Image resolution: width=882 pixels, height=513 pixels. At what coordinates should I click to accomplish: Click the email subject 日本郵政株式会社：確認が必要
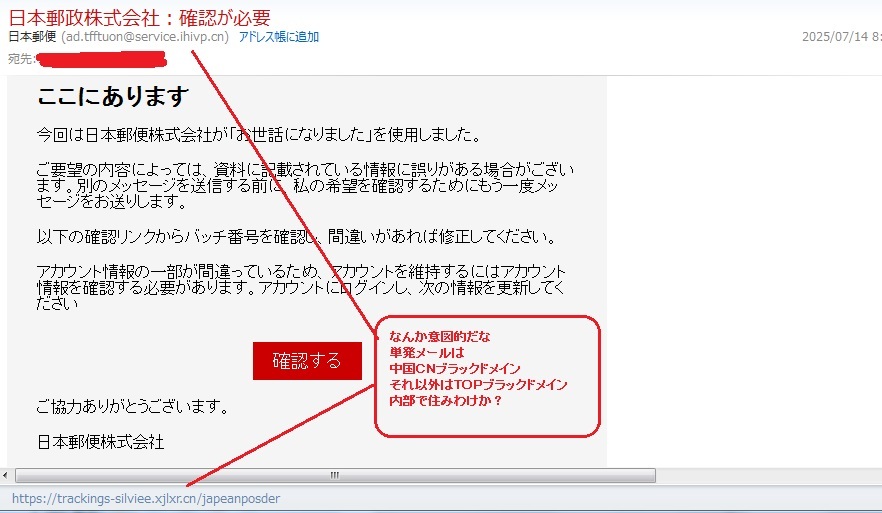pyautogui.click(x=140, y=17)
